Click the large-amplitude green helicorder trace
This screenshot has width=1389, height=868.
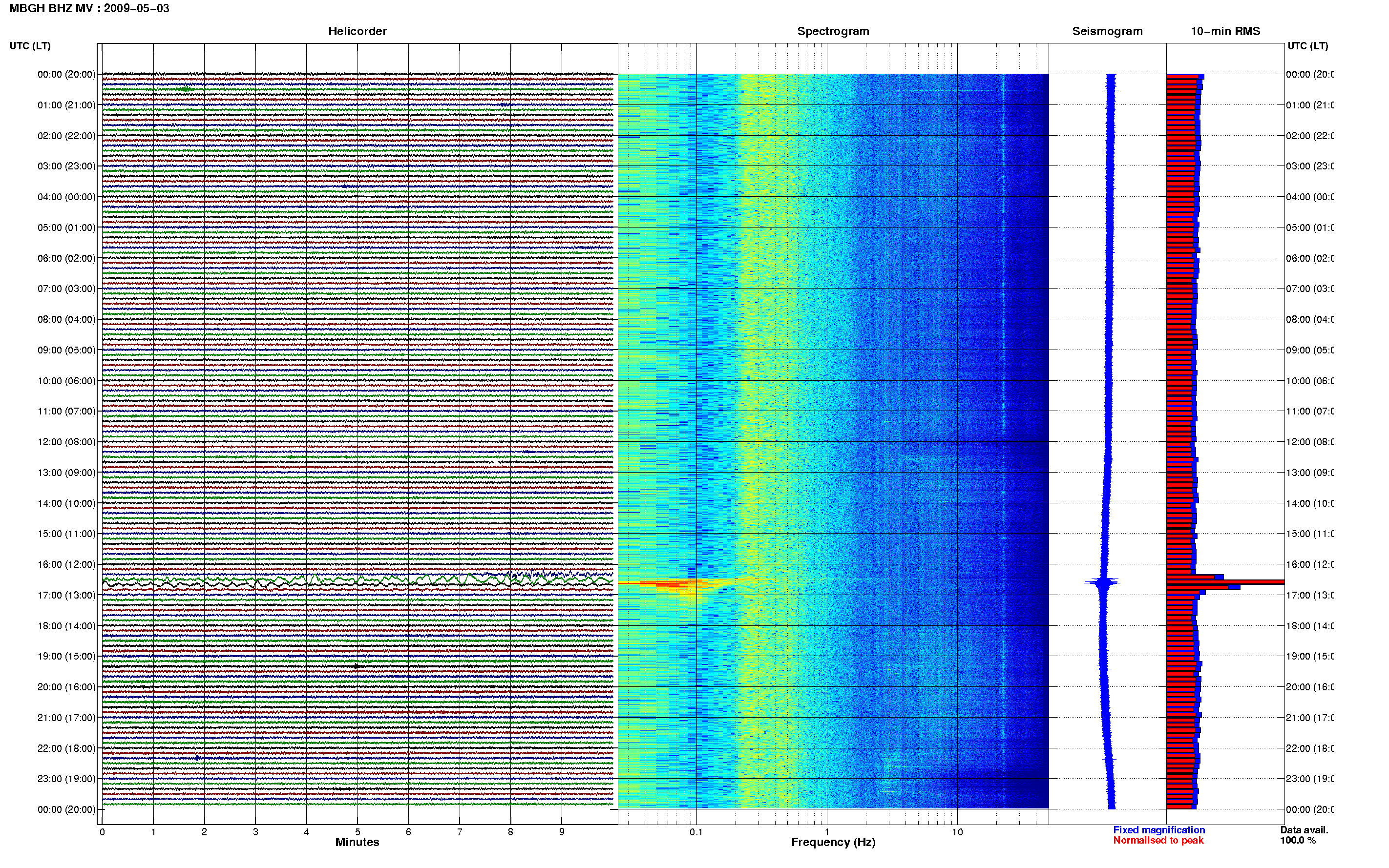click(357, 580)
